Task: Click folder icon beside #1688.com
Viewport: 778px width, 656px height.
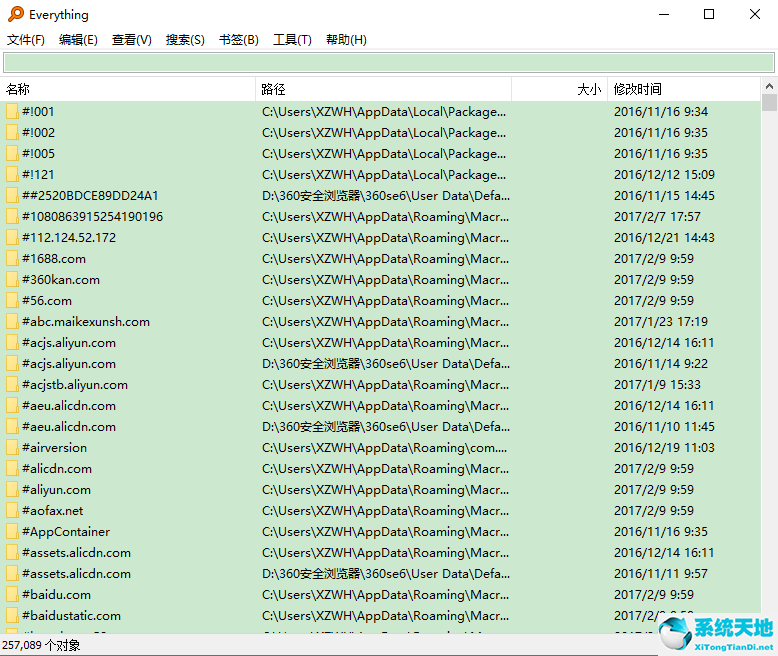Action: coord(12,258)
